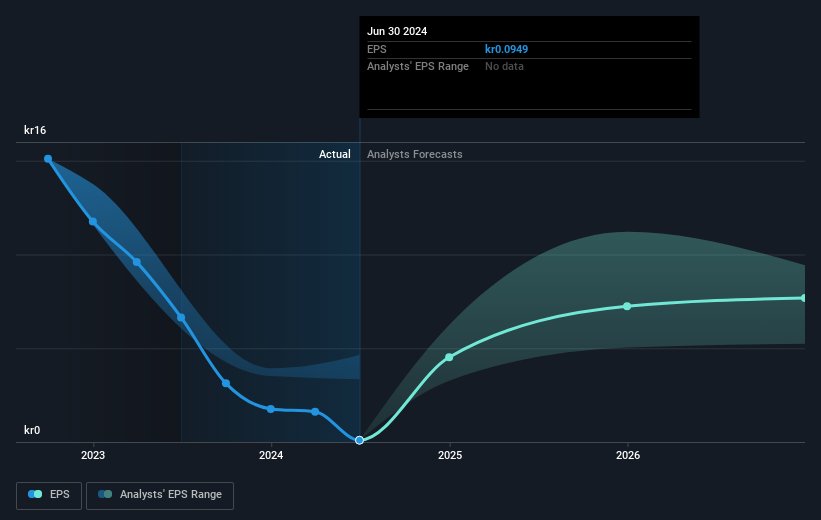Select the EPS data point between 2024 and mid-2024

pyautogui.click(x=315, y=412)
